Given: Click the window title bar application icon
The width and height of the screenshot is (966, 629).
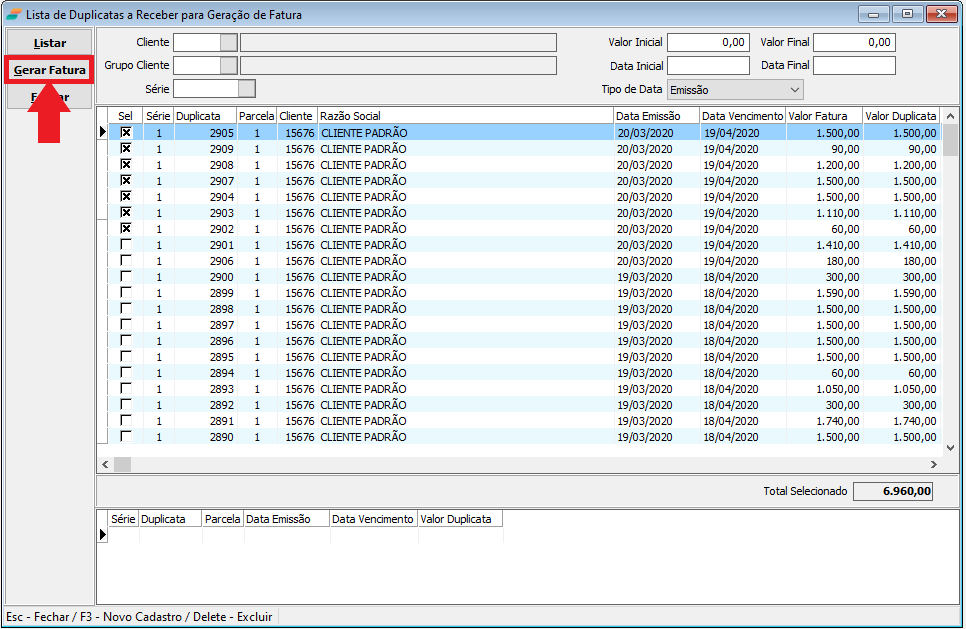Looking at the screenshot, I should pyautogui.click(x=12, y=14).
